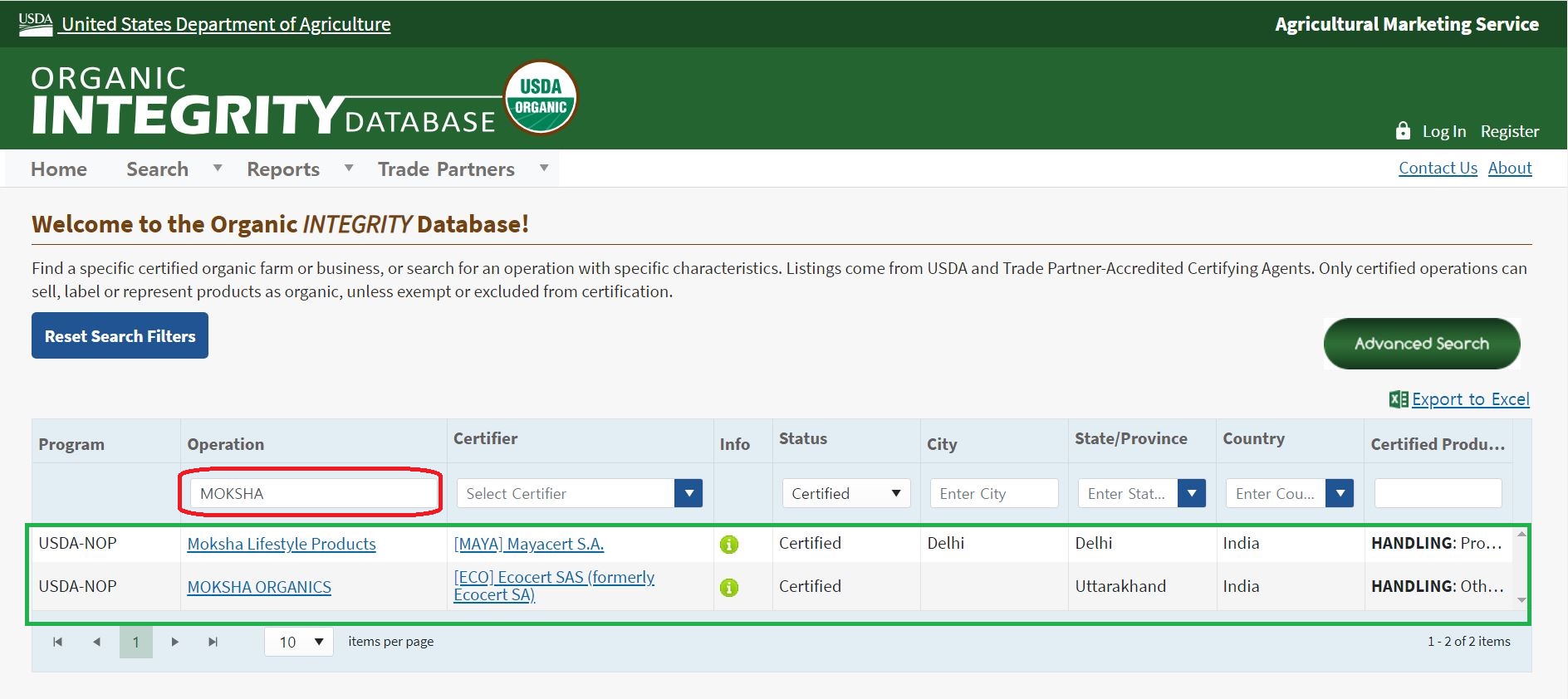The width and height of the screenshot is (1568, 699).
Task: Click the 'HANDLING: Pro…' products cell
Action: (x=1437, y=543)
